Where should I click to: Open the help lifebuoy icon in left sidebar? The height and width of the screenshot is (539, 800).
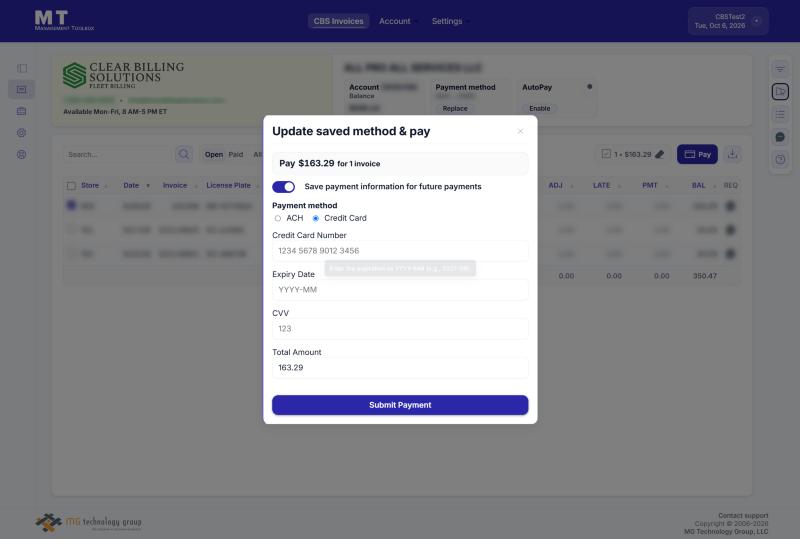(21, 154)
